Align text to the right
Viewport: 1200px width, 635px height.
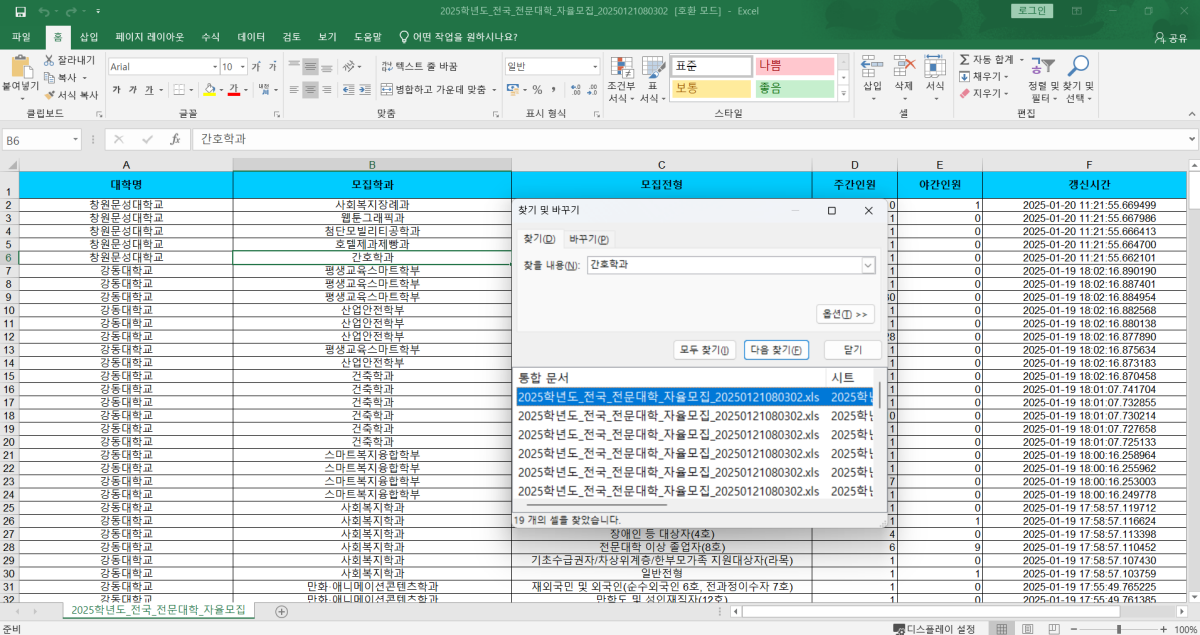tap(327, 90)
